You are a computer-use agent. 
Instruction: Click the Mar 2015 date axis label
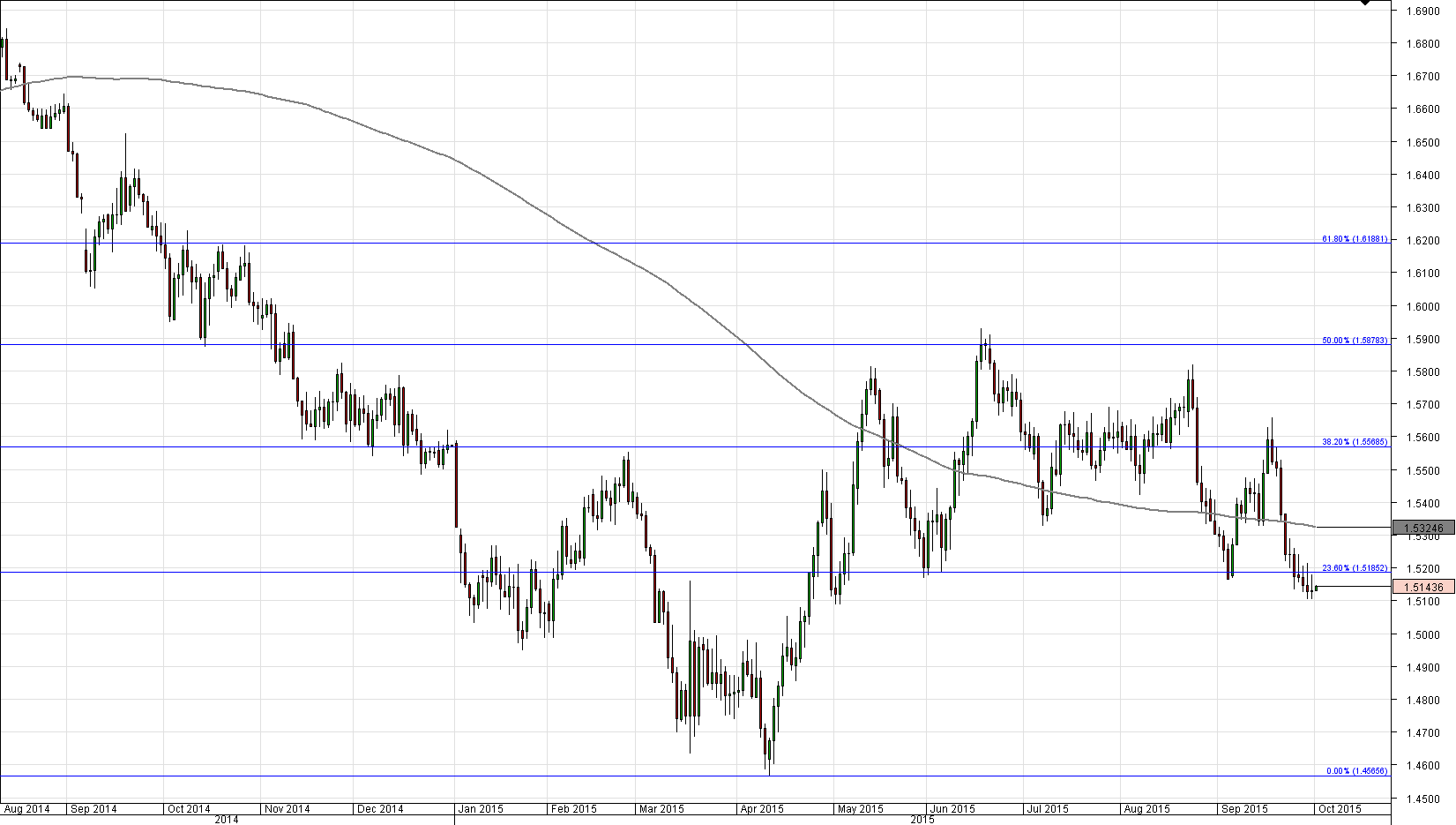click(661, 809)
